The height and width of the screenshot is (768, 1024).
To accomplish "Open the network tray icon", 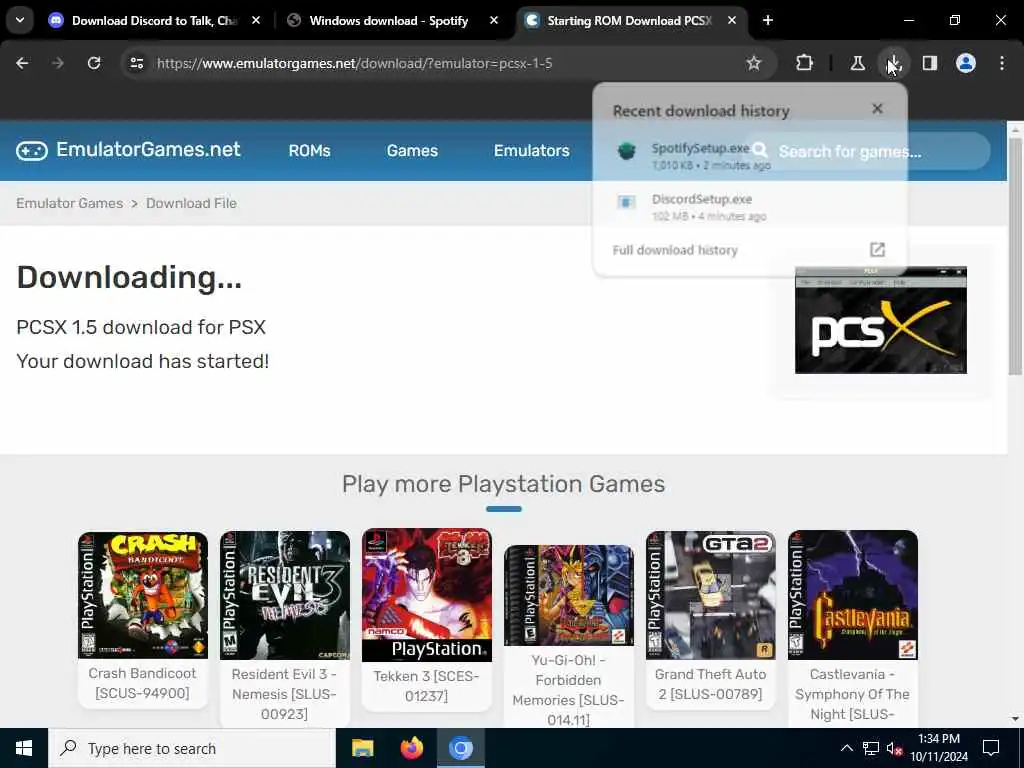I will pyautogui.click(x=871, y=748).
